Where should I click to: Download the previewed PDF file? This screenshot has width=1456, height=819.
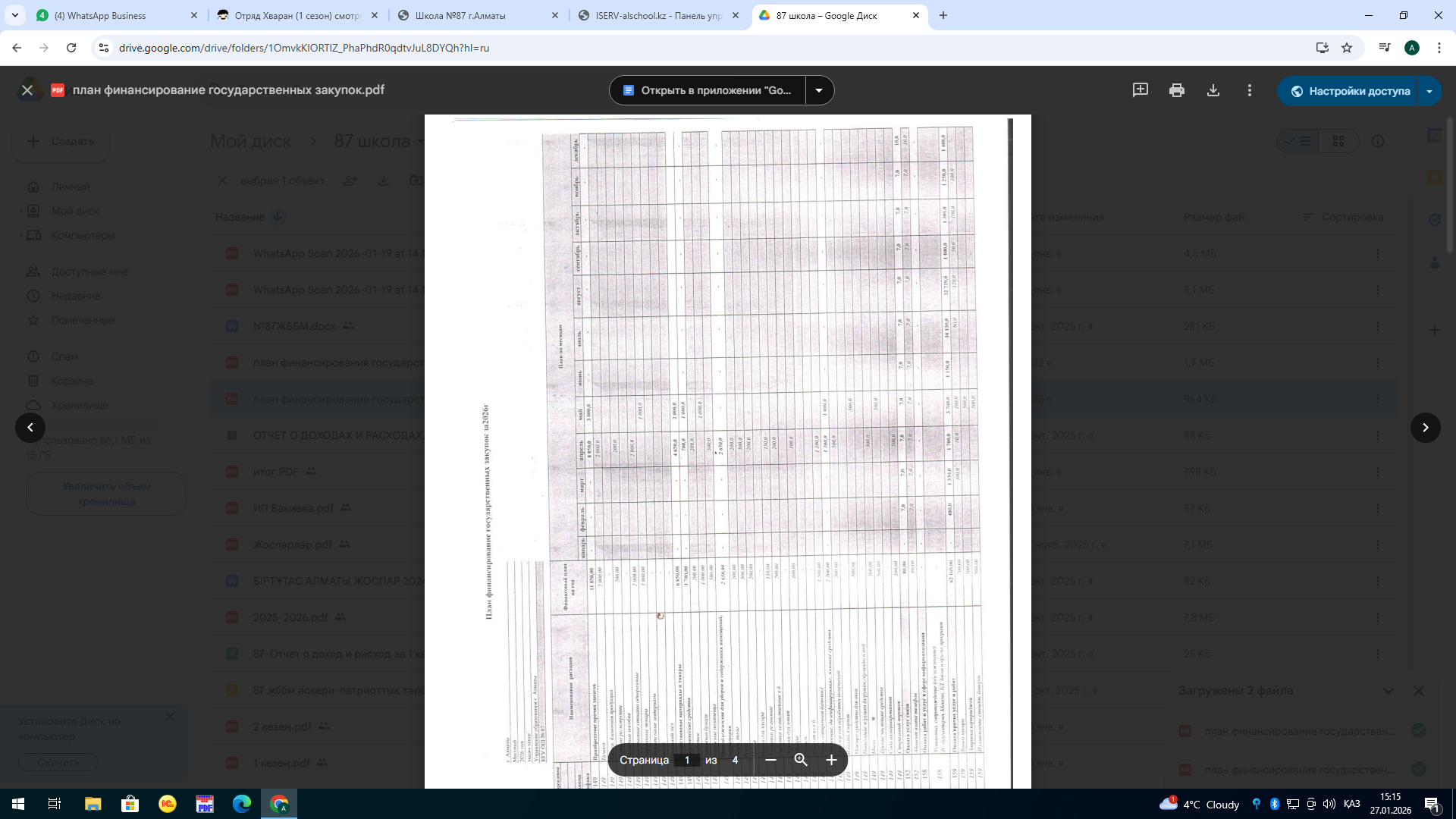click(x=1213, y=90)
